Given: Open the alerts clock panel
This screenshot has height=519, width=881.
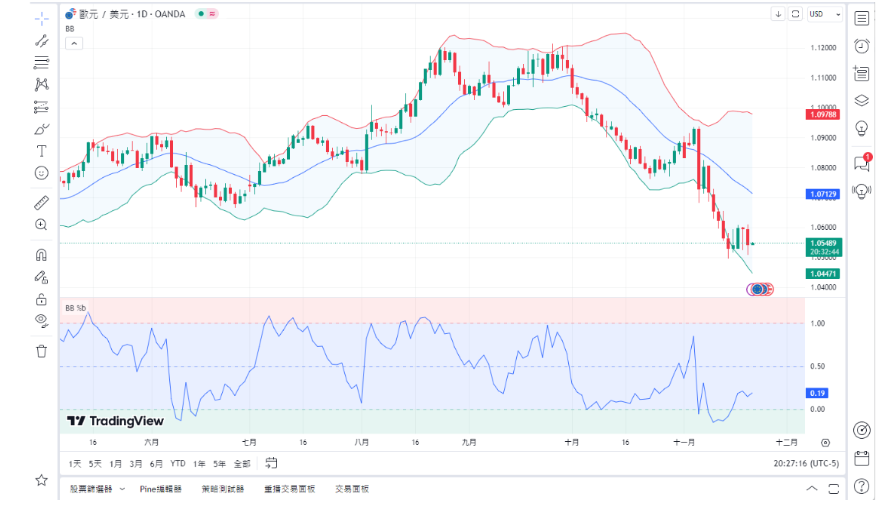Looking at the screenshot, I should [861, 46].
